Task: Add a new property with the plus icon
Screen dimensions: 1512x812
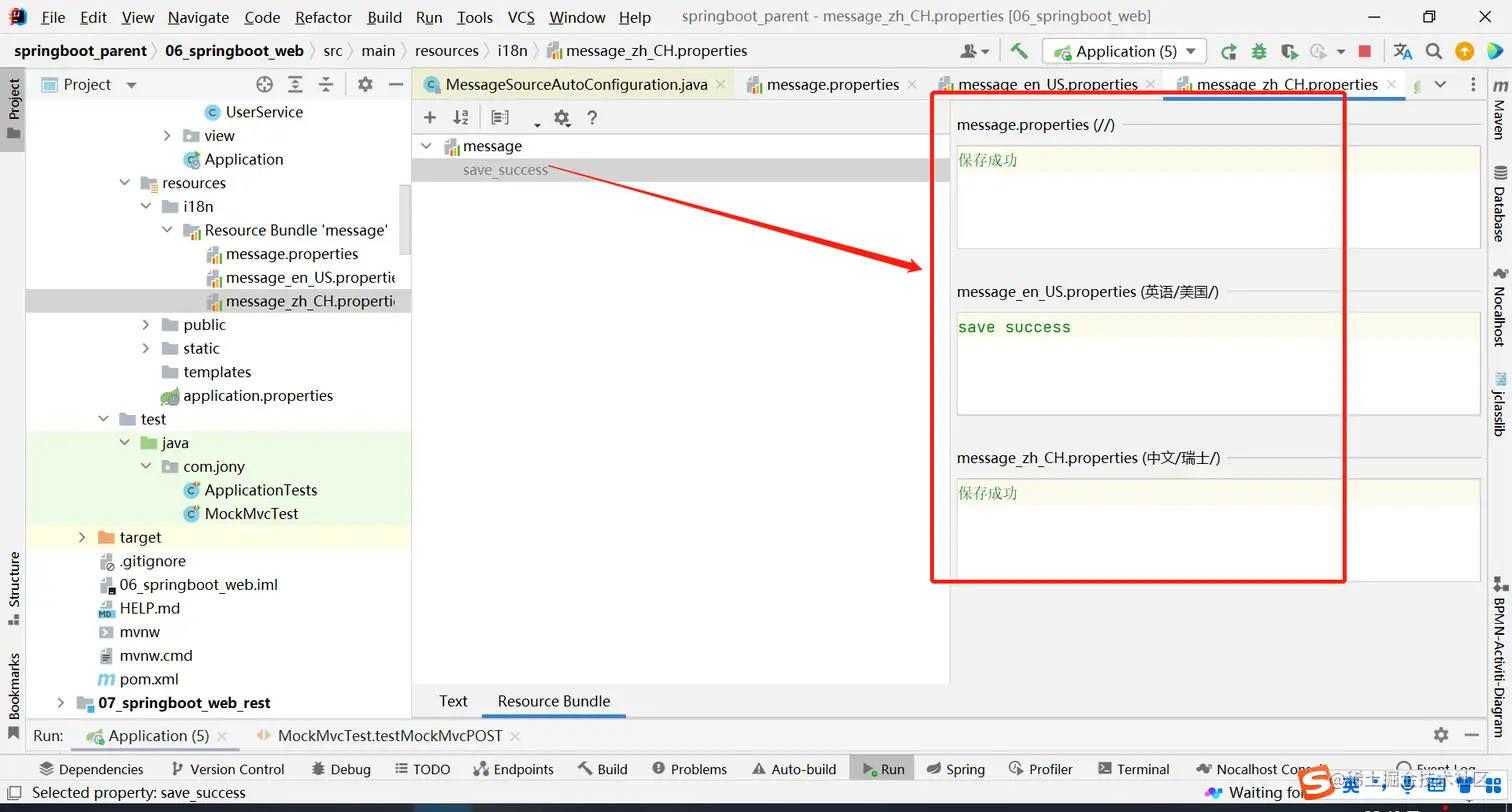Action: (x=430, y=118)
